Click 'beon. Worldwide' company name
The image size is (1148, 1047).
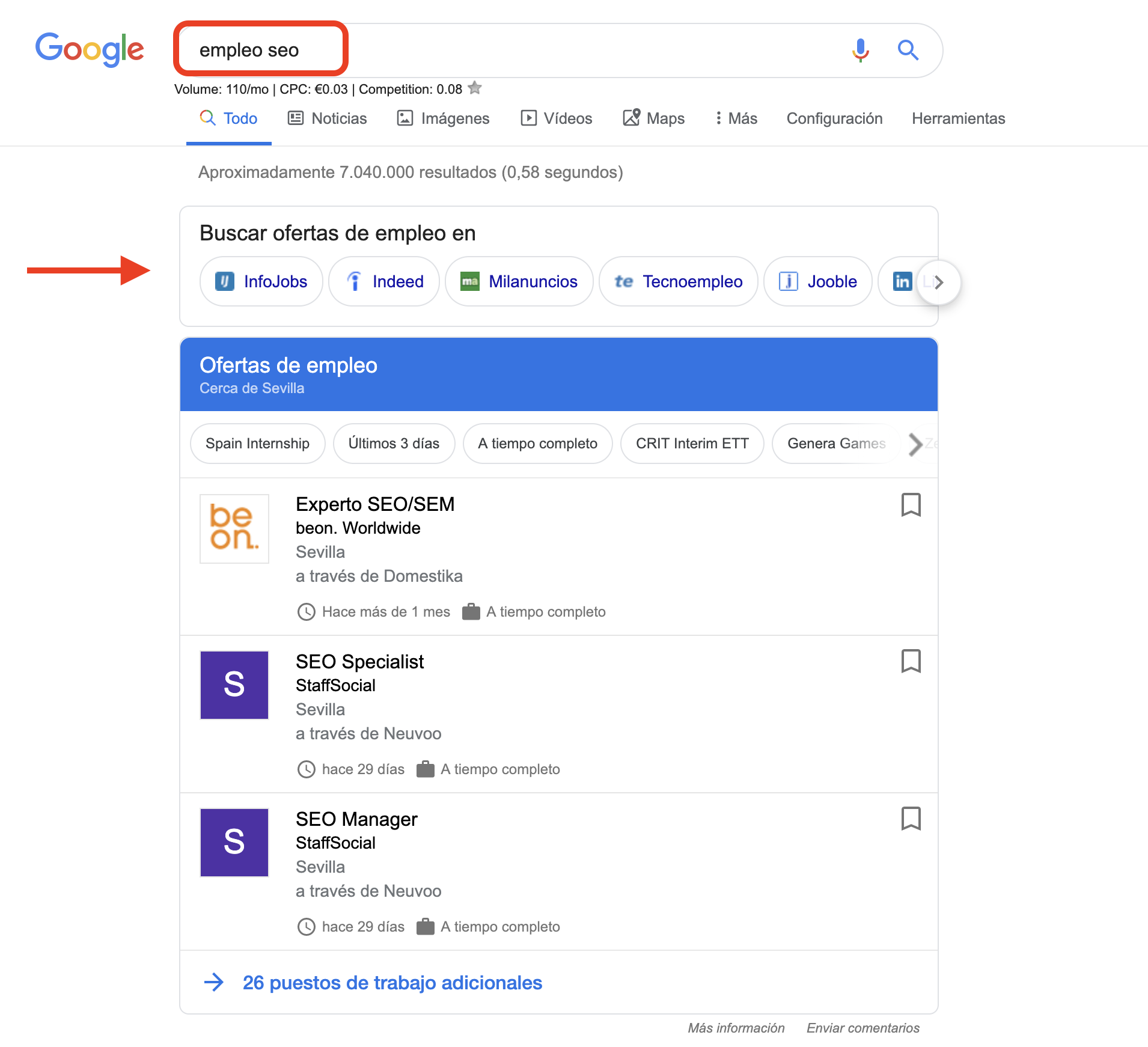(358, 528)
